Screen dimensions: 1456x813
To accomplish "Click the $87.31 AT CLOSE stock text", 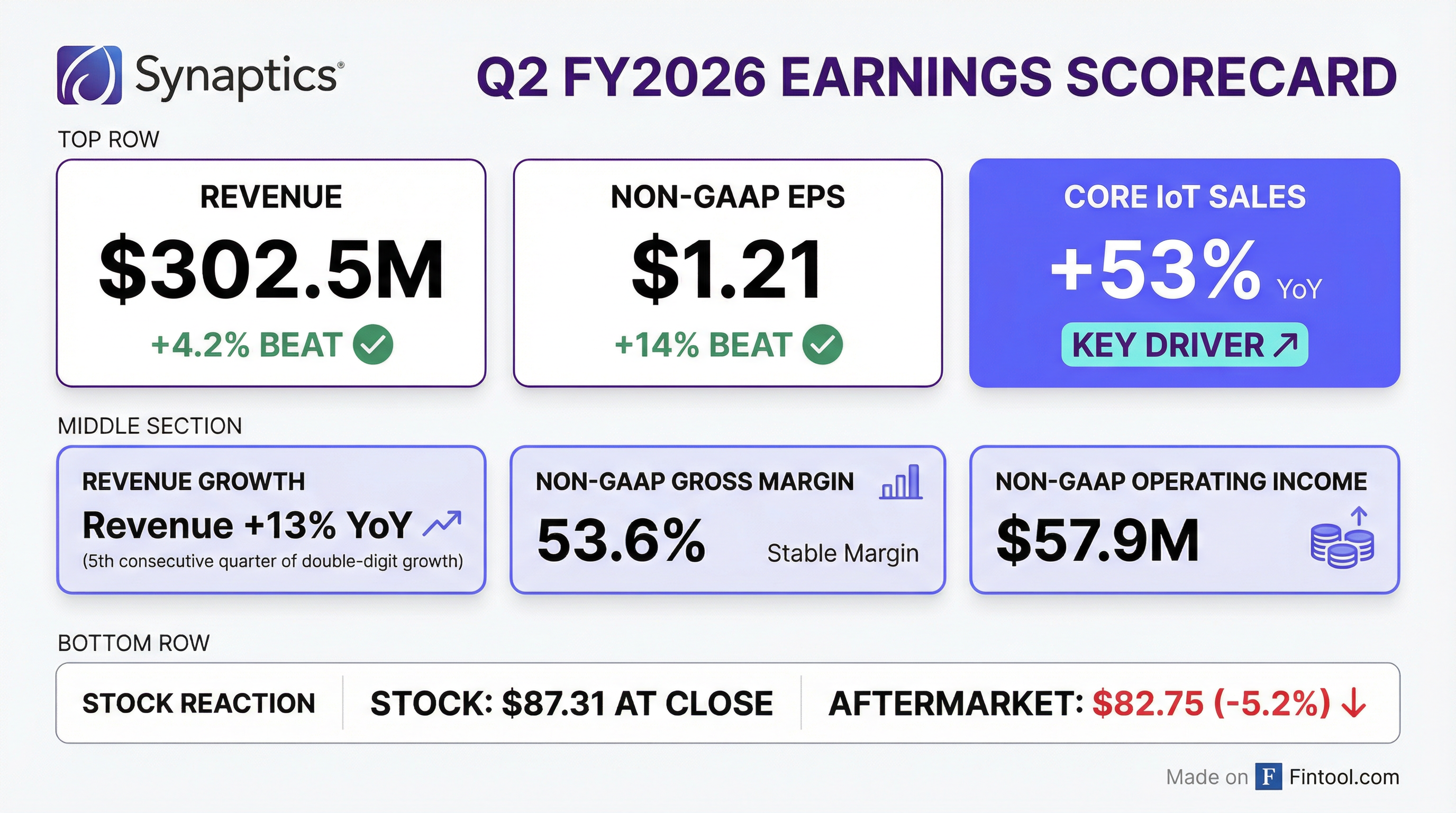I will [571, 703].
